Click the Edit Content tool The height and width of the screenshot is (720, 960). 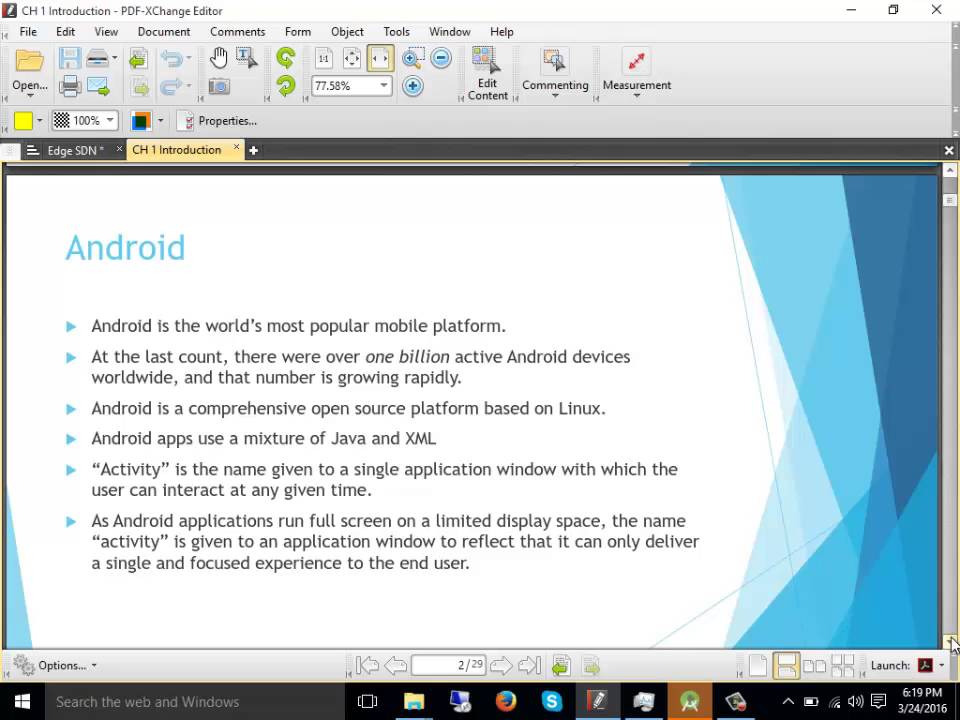click(488, 73)
